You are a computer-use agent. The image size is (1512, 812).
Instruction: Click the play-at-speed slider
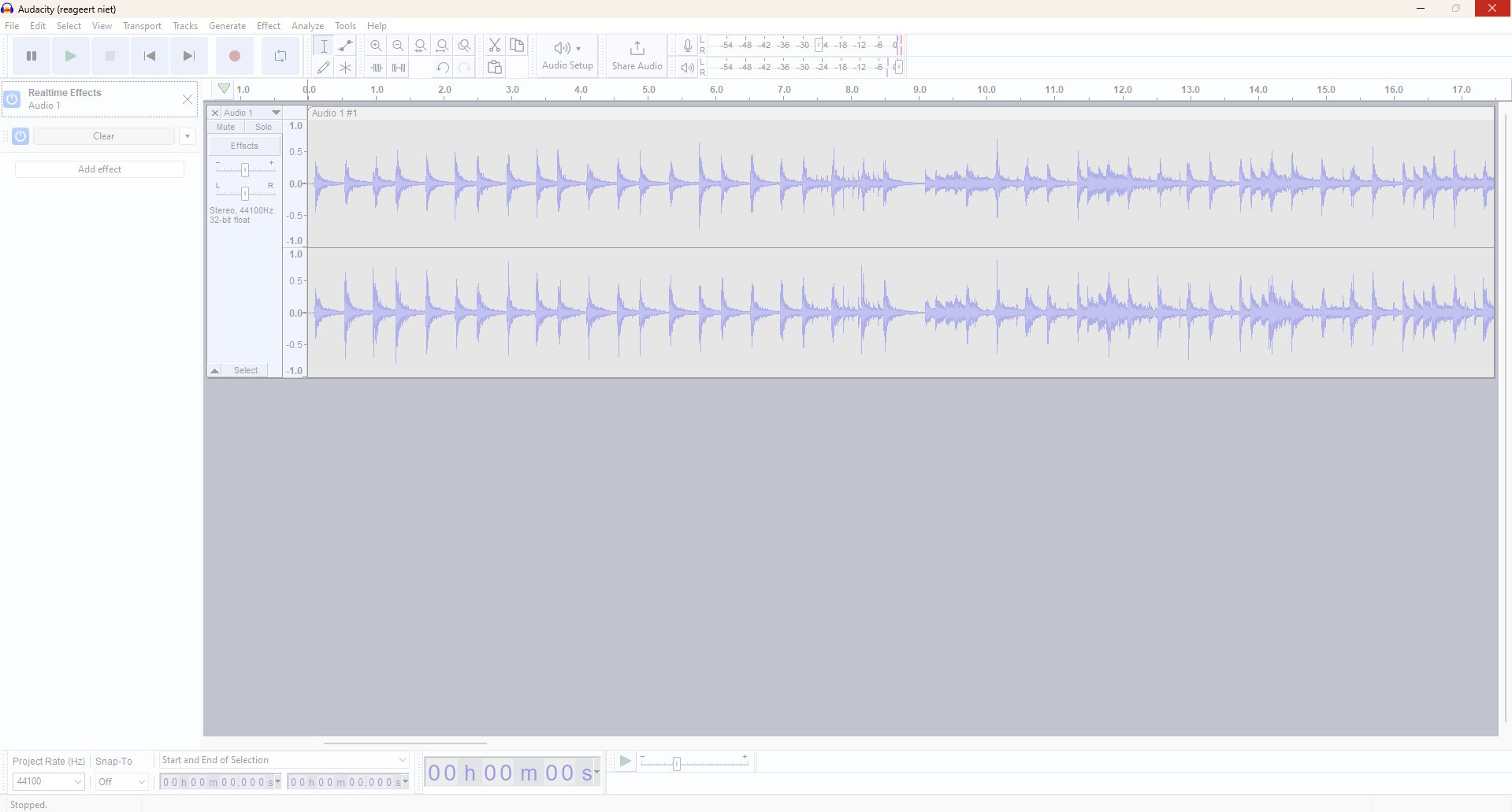tap(693, 762)
